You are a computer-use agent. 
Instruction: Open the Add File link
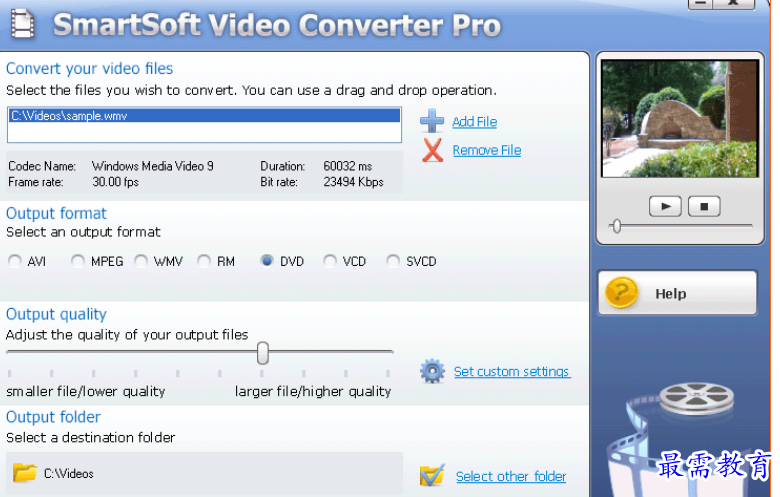(x=475, y=122)
